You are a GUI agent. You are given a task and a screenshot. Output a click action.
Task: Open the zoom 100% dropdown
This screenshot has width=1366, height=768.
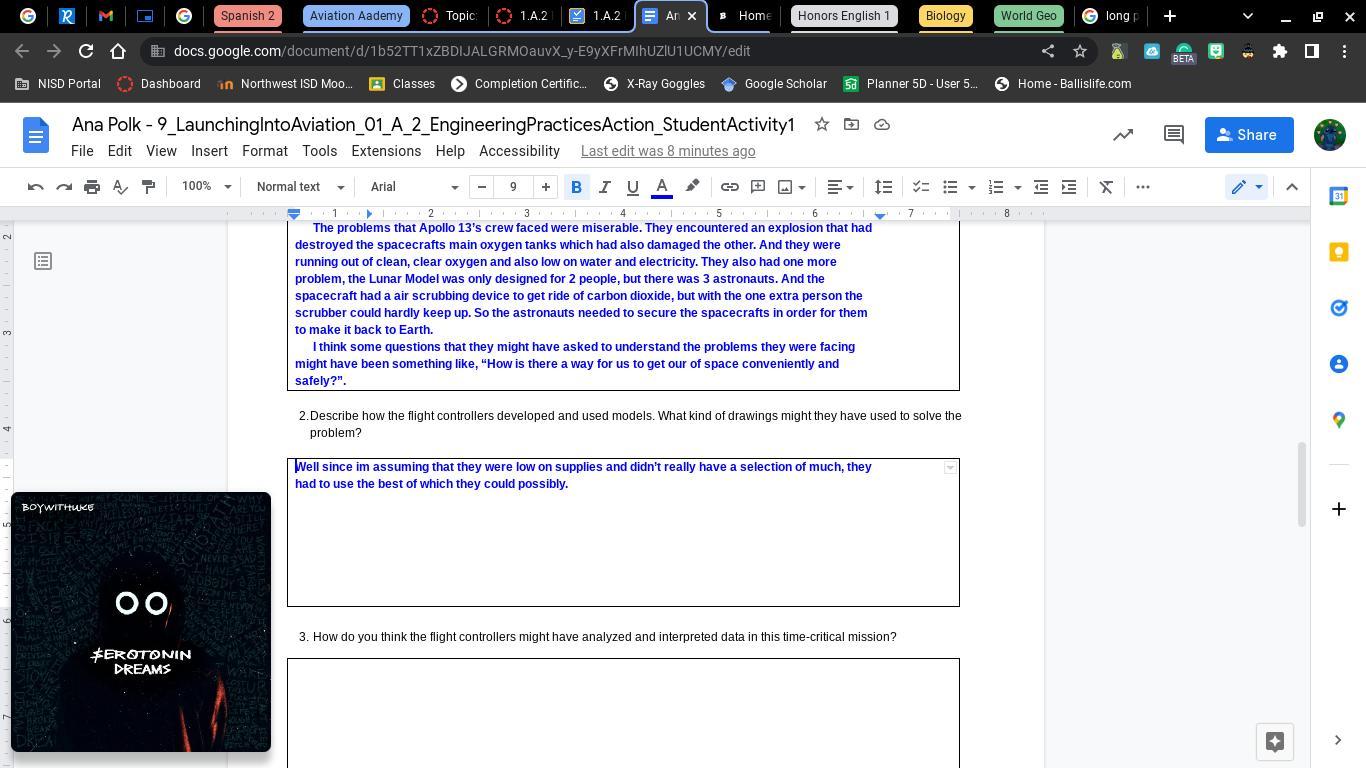tap(206, 187)
